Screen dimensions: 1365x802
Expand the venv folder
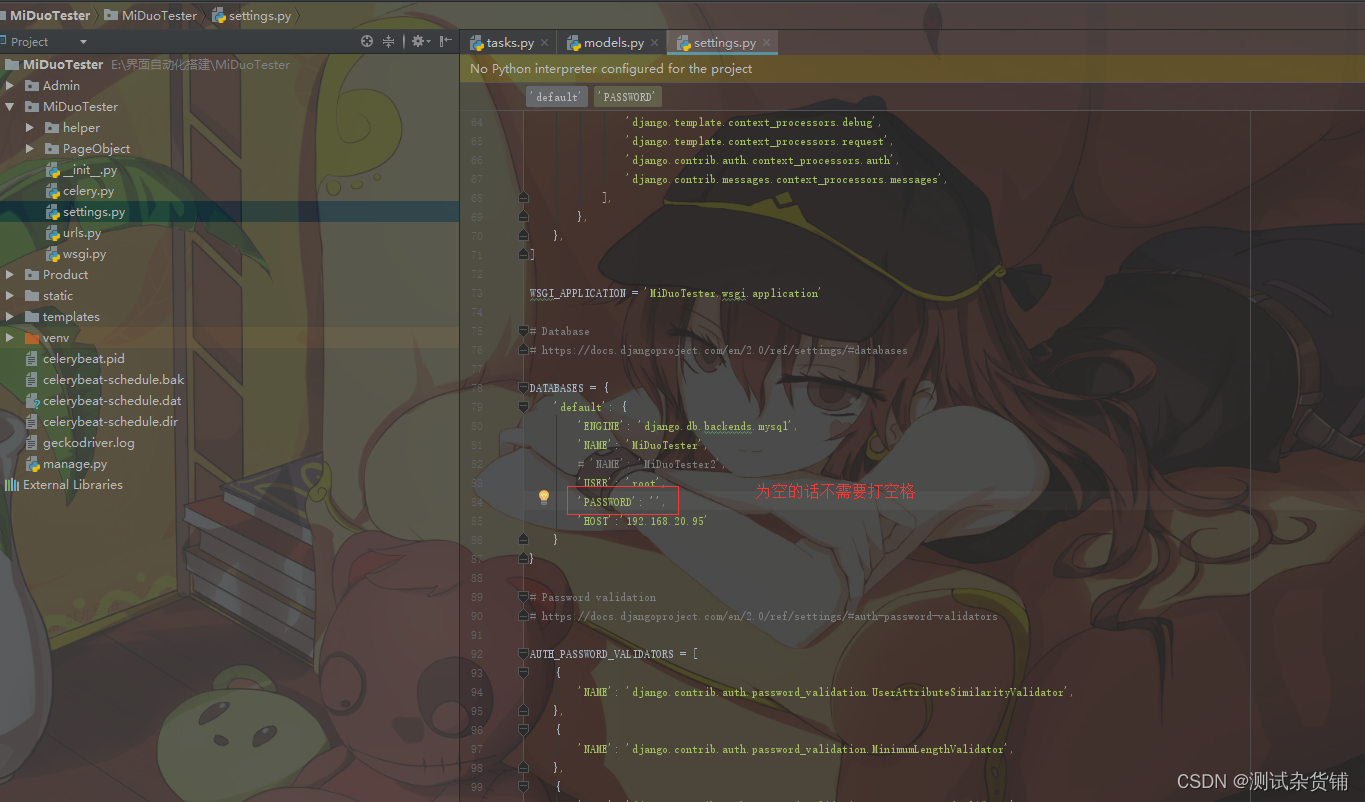[x=9, y=337]
